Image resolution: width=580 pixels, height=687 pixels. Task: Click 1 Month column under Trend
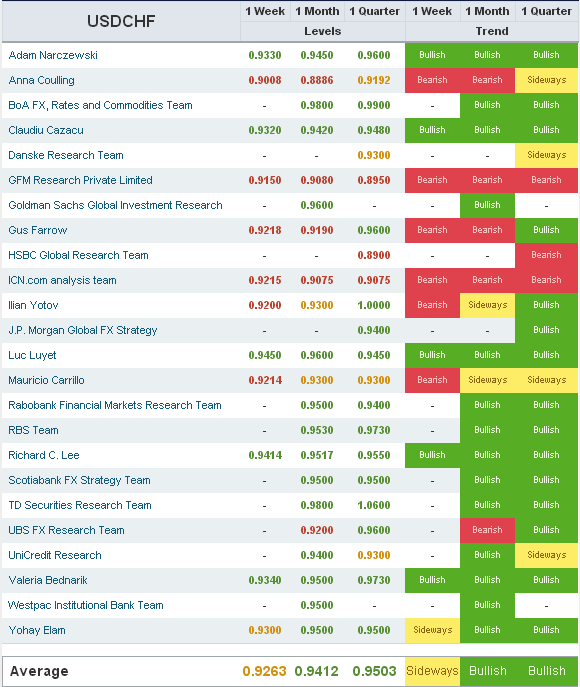click(x=487, y=11)
